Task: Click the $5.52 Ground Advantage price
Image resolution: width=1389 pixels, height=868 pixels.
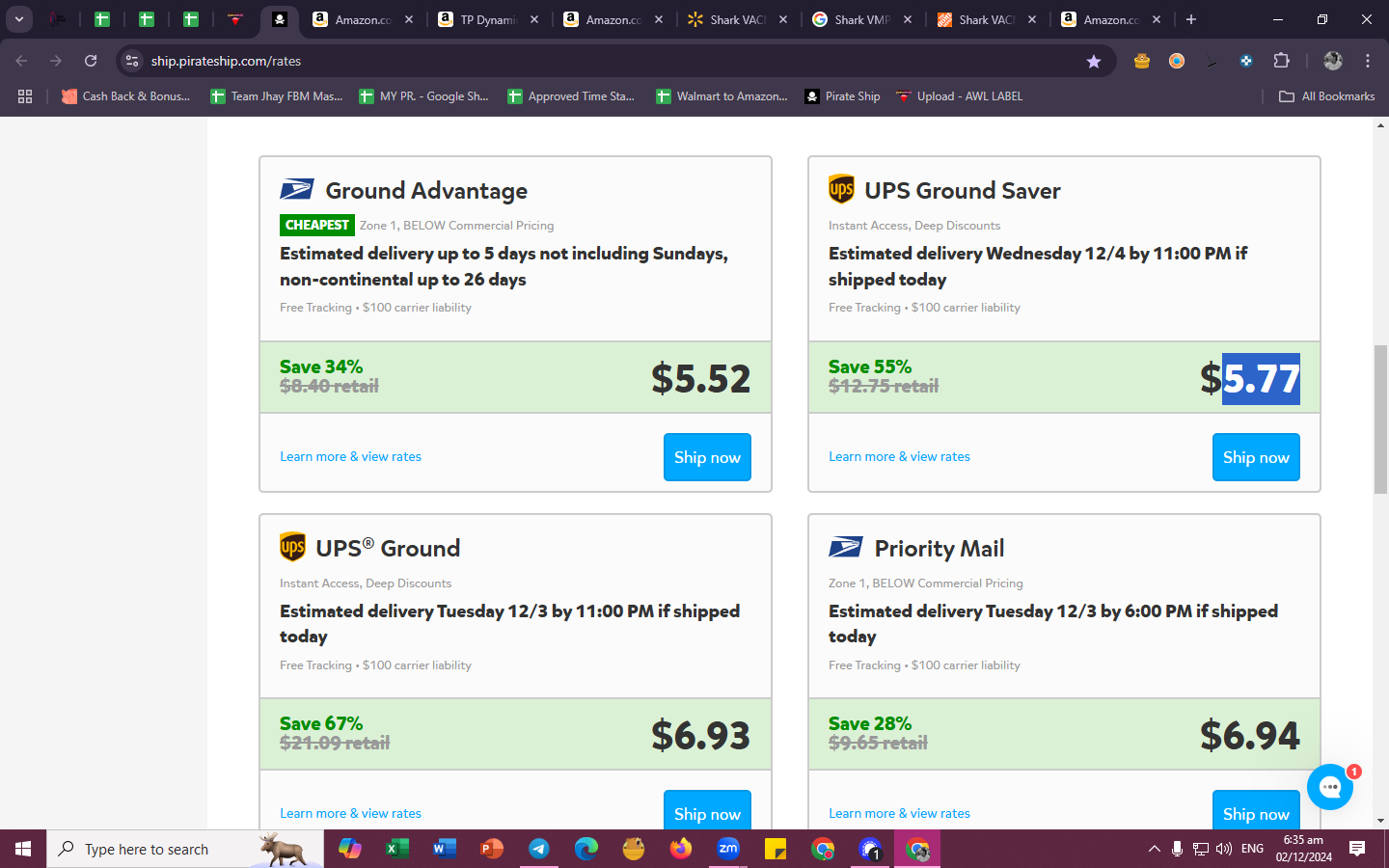Action: click(700, 378)
